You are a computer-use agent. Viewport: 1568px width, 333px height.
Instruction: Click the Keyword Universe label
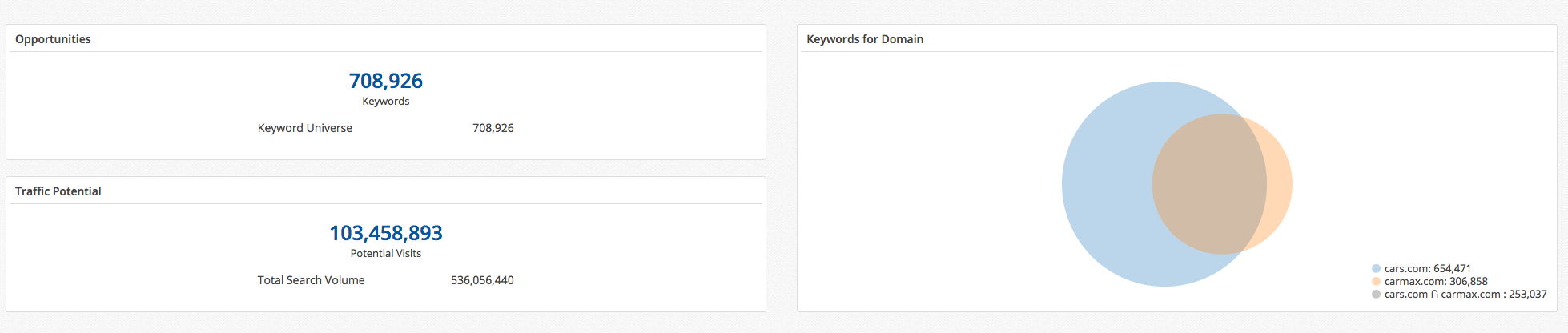pos(305,128)
